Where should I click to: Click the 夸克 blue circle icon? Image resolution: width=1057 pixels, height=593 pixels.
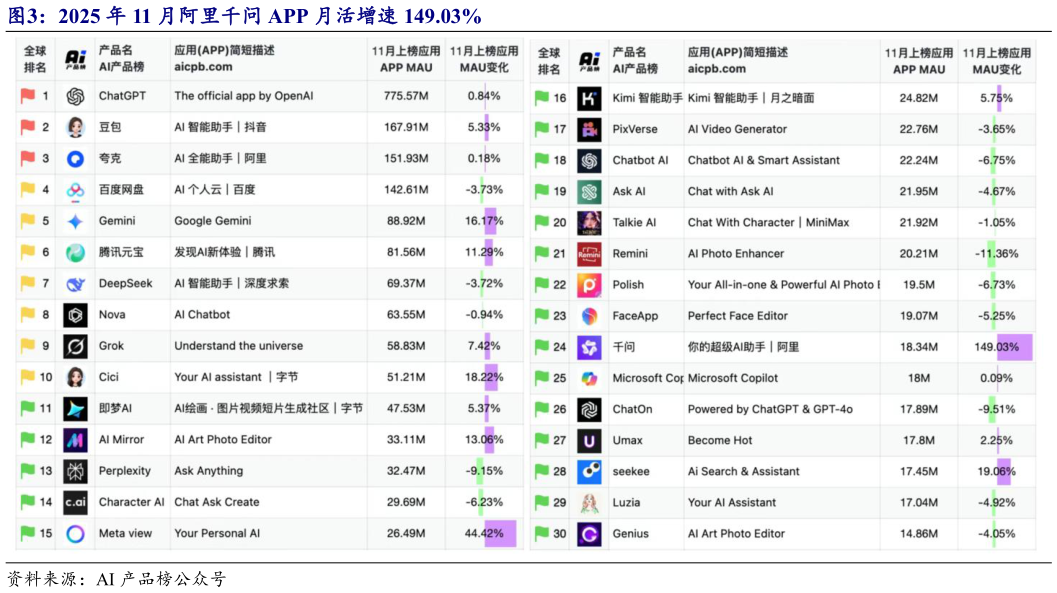pos(75,159)
